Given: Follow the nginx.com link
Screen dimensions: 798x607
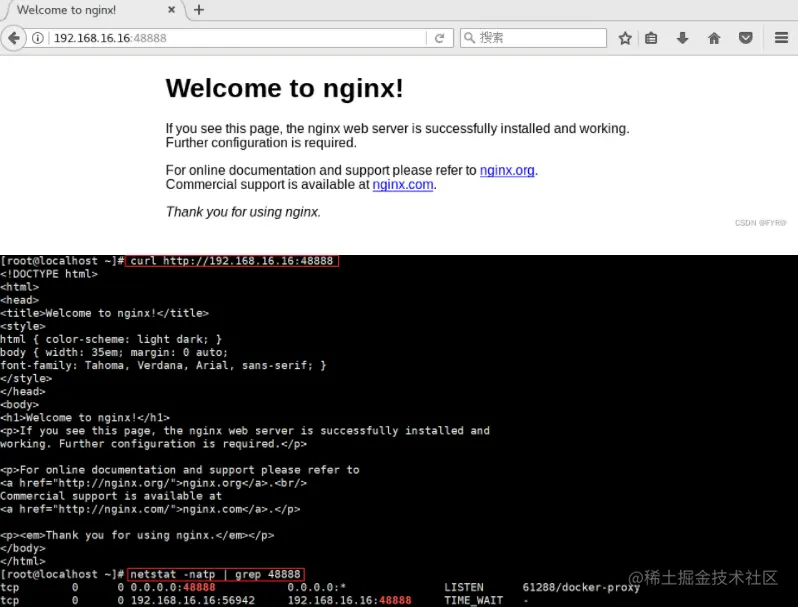Looking at the screenshot, I should (403, 184).
